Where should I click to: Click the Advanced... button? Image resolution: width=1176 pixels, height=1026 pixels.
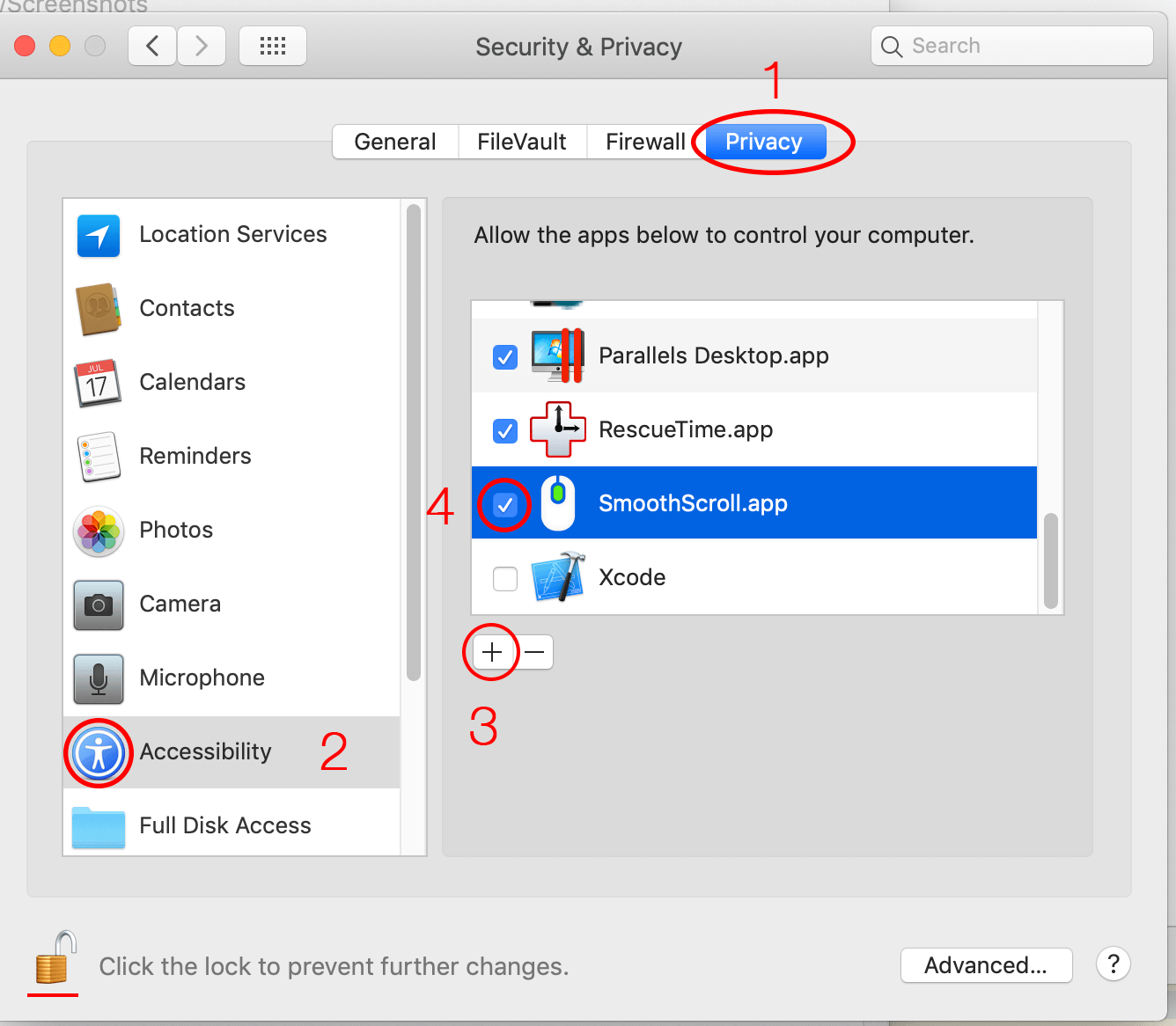(987, 965)
